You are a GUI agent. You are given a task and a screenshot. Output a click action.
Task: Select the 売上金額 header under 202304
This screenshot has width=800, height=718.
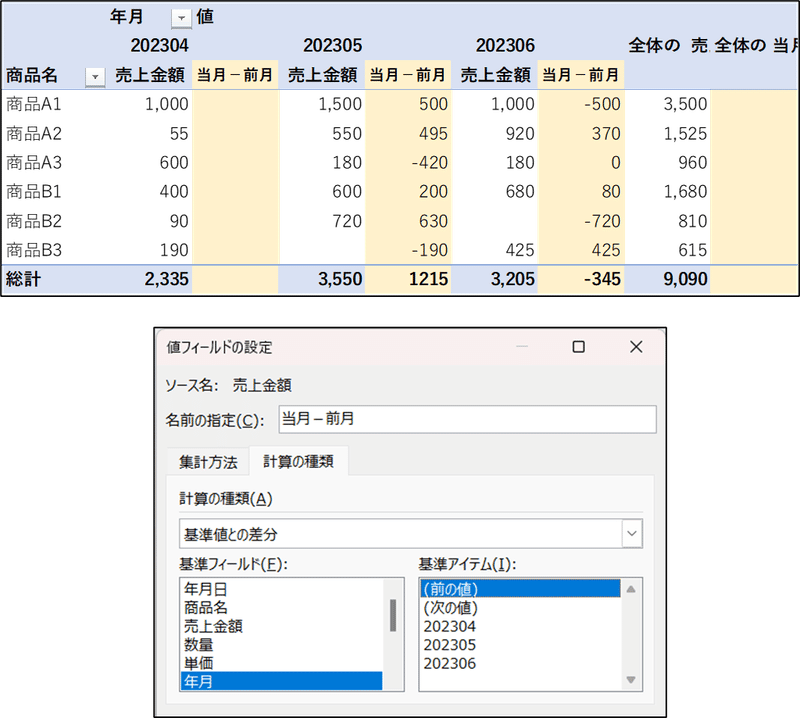click(149, 75)
